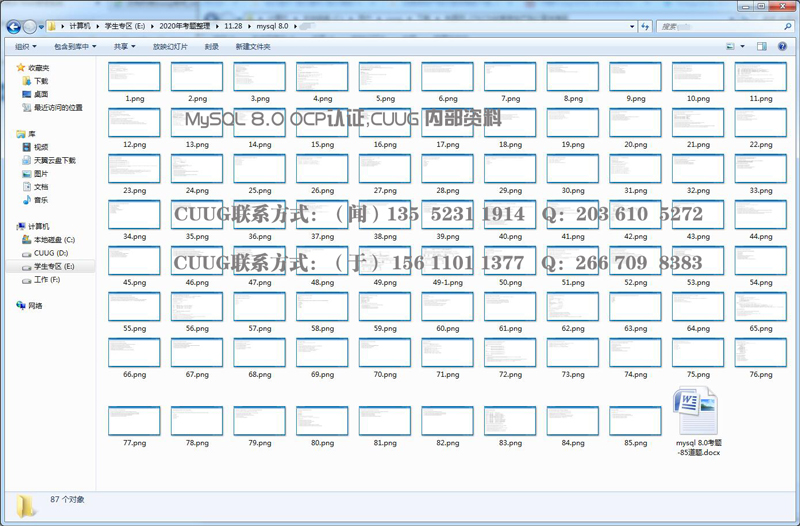Select the 22.png thumbnail

pos(760,122)
